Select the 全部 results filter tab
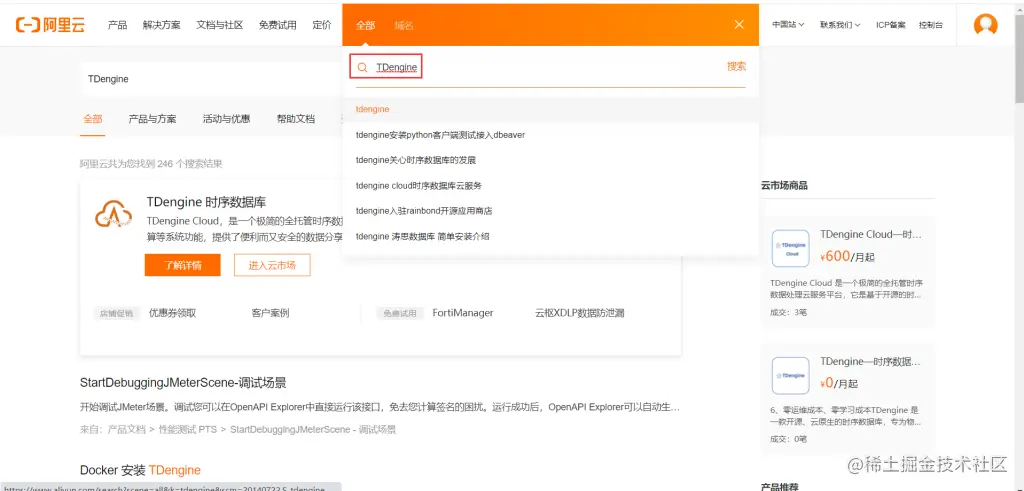The width and height of the screenshot is (1024, 491). (x=93, y=119)
